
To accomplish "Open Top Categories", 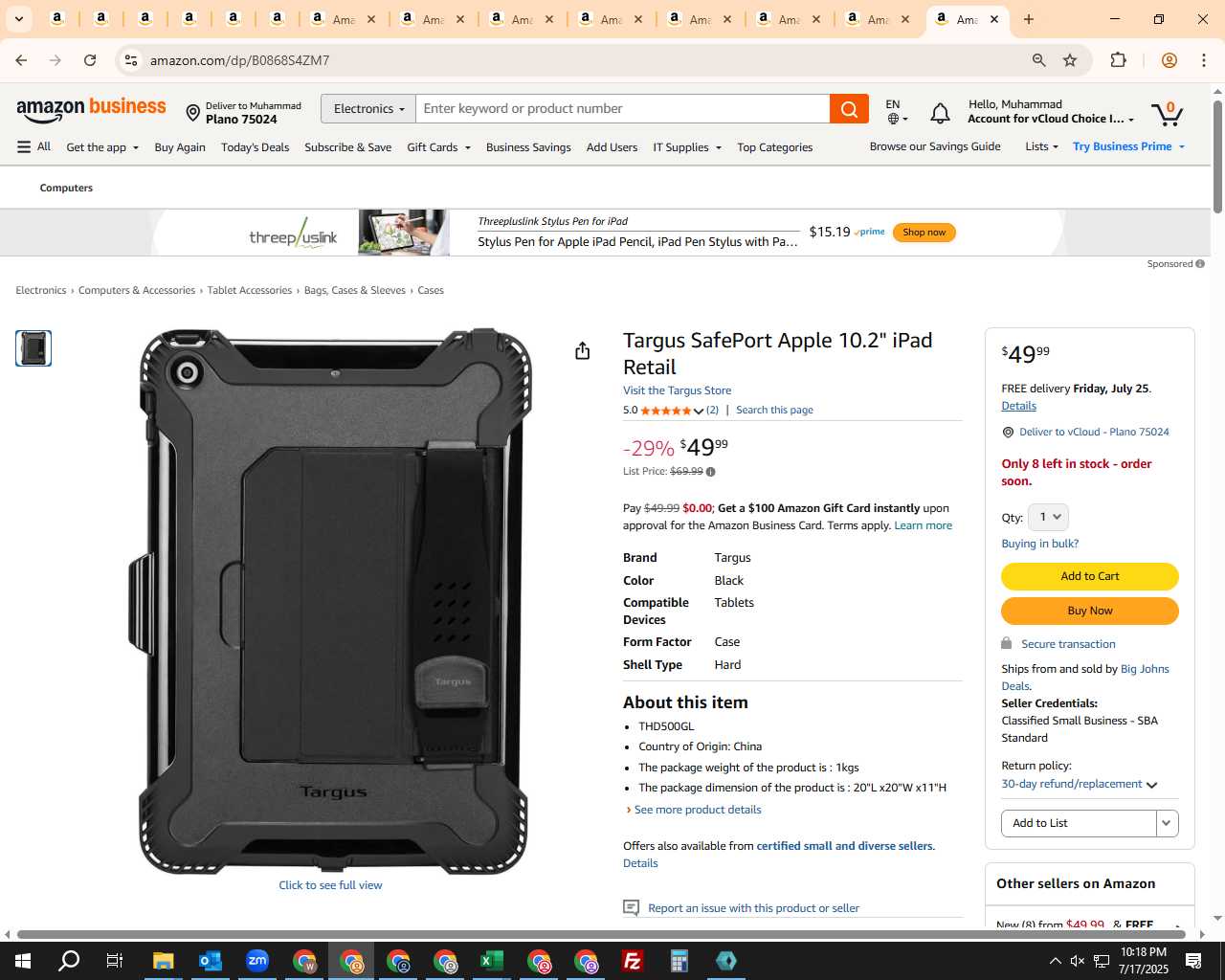I will pyautogui.click(x=774, y=147).
